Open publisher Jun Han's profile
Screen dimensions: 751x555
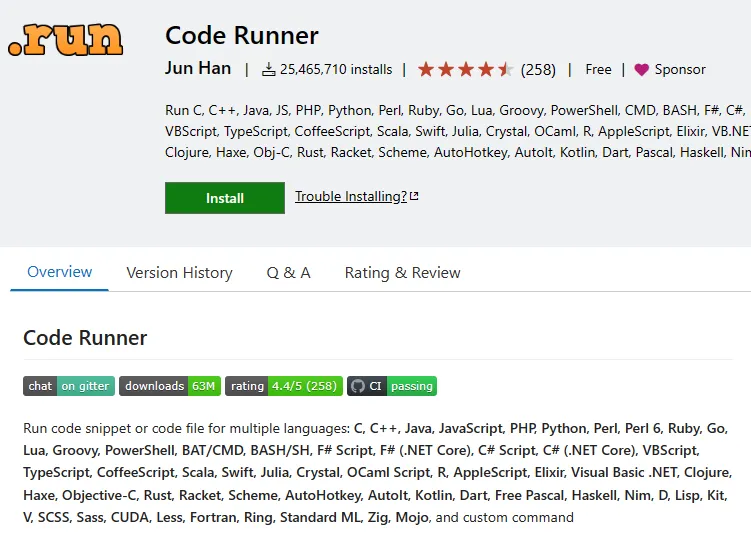198,68
